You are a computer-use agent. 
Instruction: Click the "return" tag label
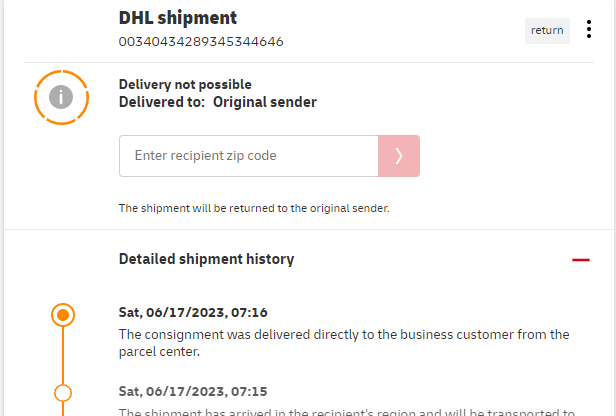(x=547, y=30)
